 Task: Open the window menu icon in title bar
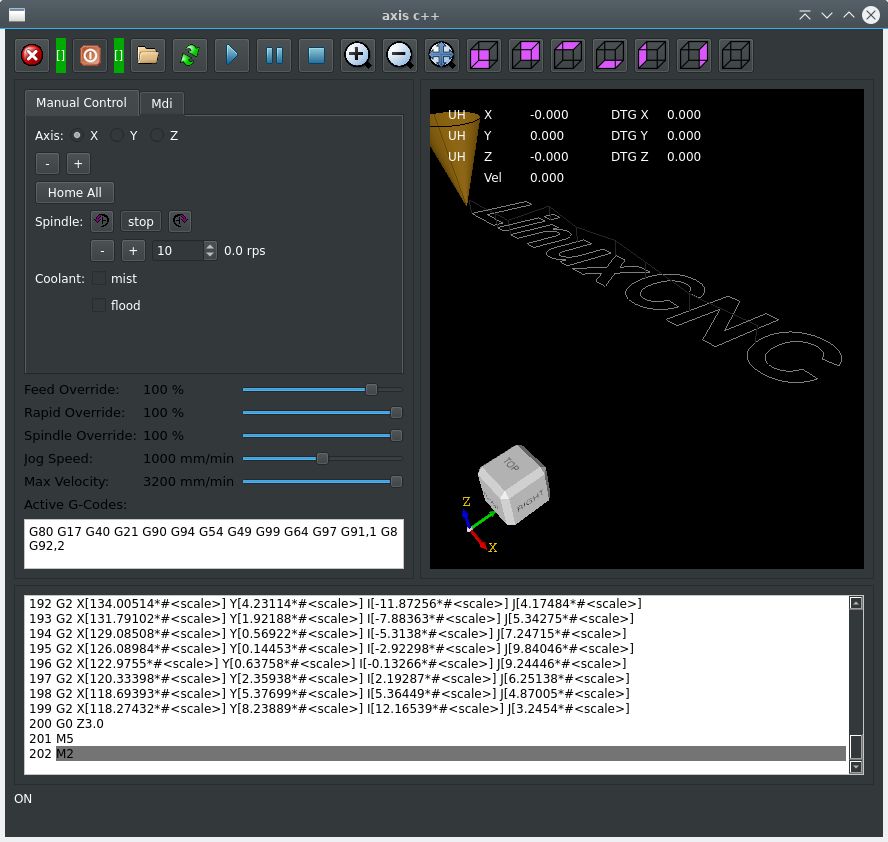click(x=17, y=15)
